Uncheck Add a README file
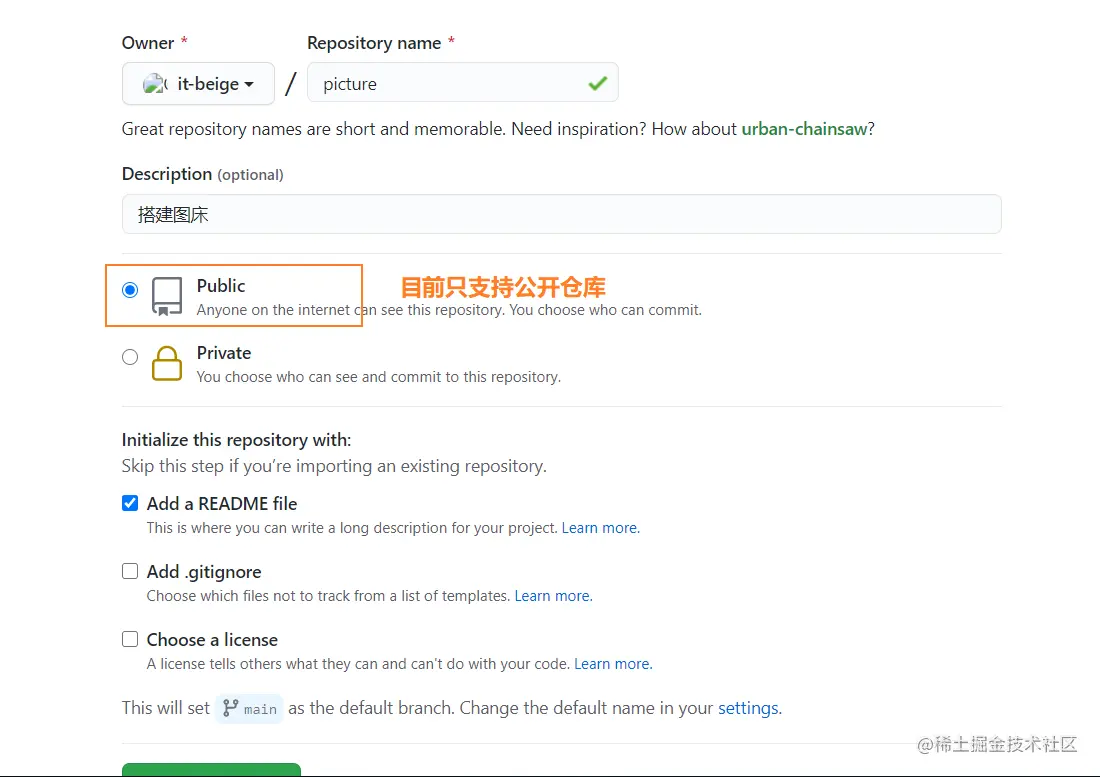Screen dimensions: 1100x777 pos(130,503)
